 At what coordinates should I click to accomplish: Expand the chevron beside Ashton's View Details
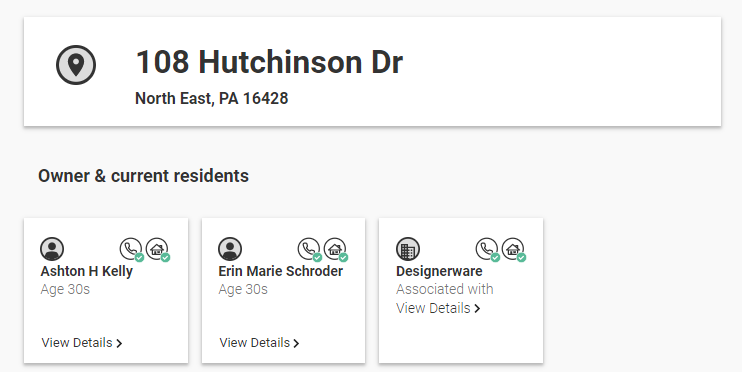119,344
